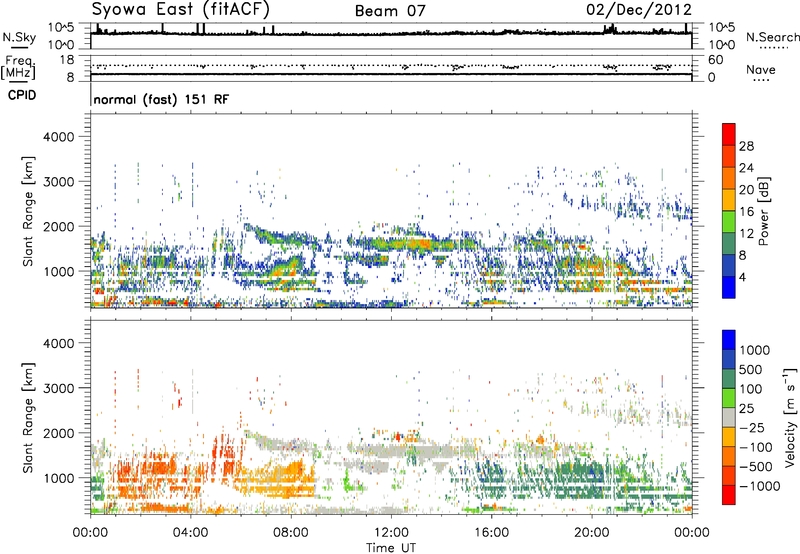
Task: Click the '-1000' value on the velocity colorbar
Action: [759, 486]
